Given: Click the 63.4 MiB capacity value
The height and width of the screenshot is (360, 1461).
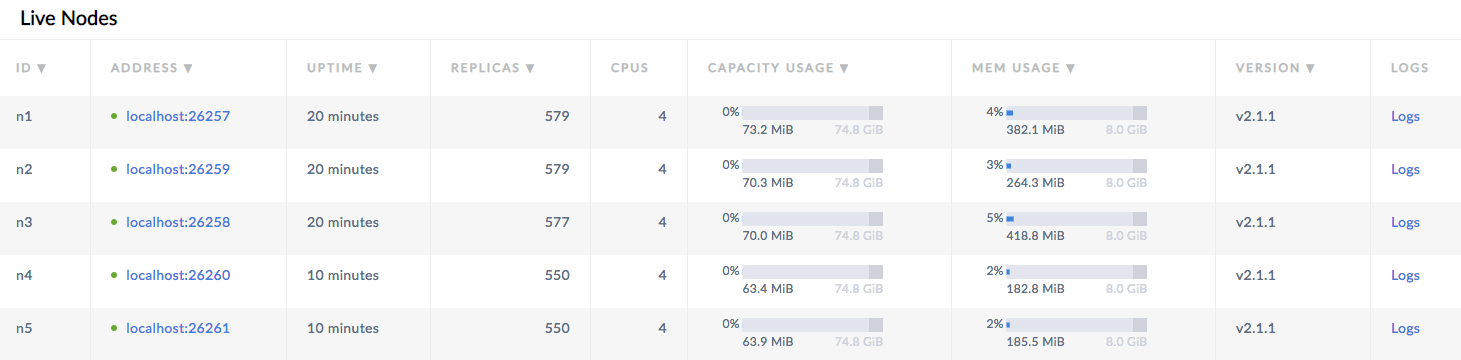Looking at the screenshot, I should click(x=768, y=289).
